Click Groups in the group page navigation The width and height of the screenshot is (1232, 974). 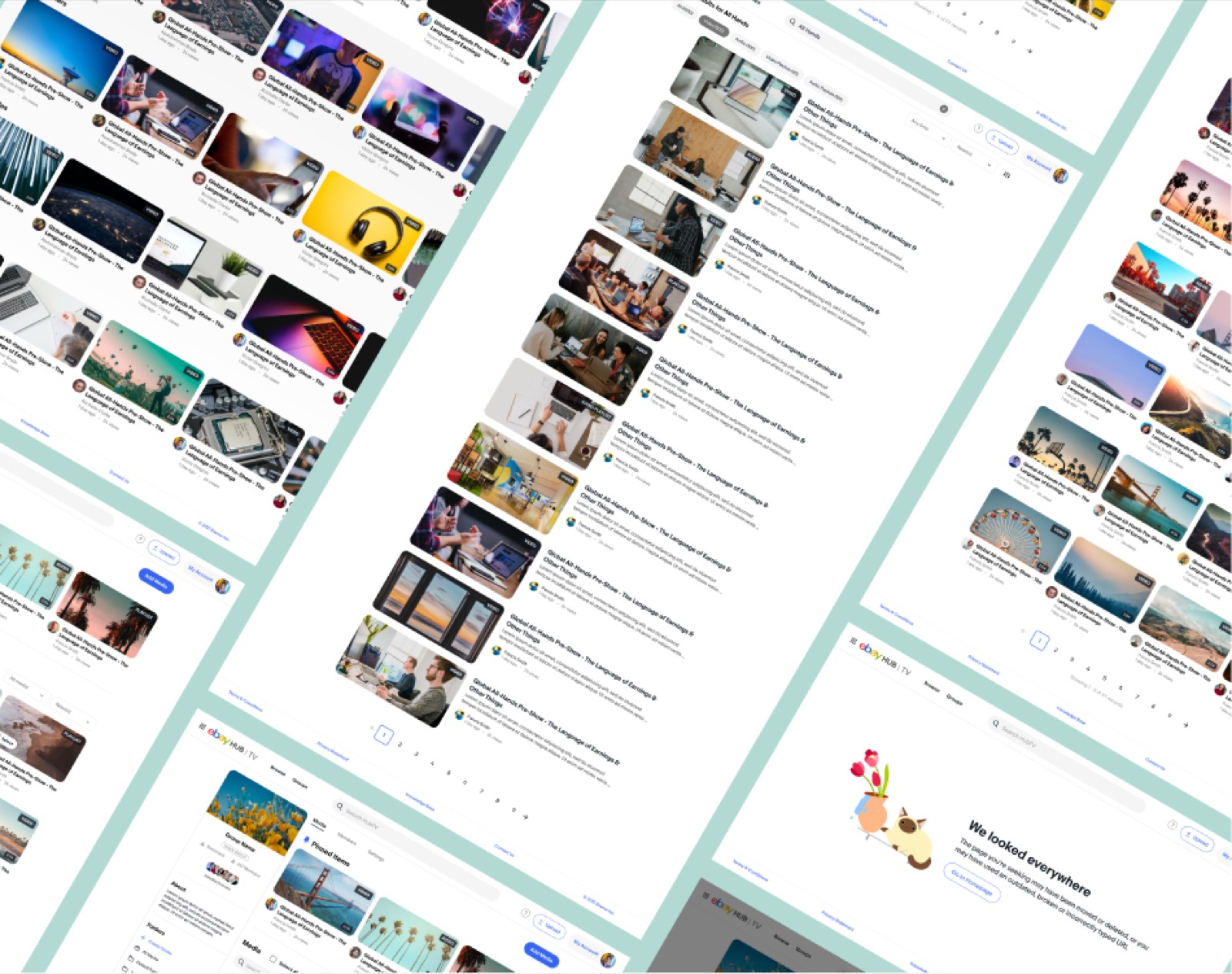300,784
